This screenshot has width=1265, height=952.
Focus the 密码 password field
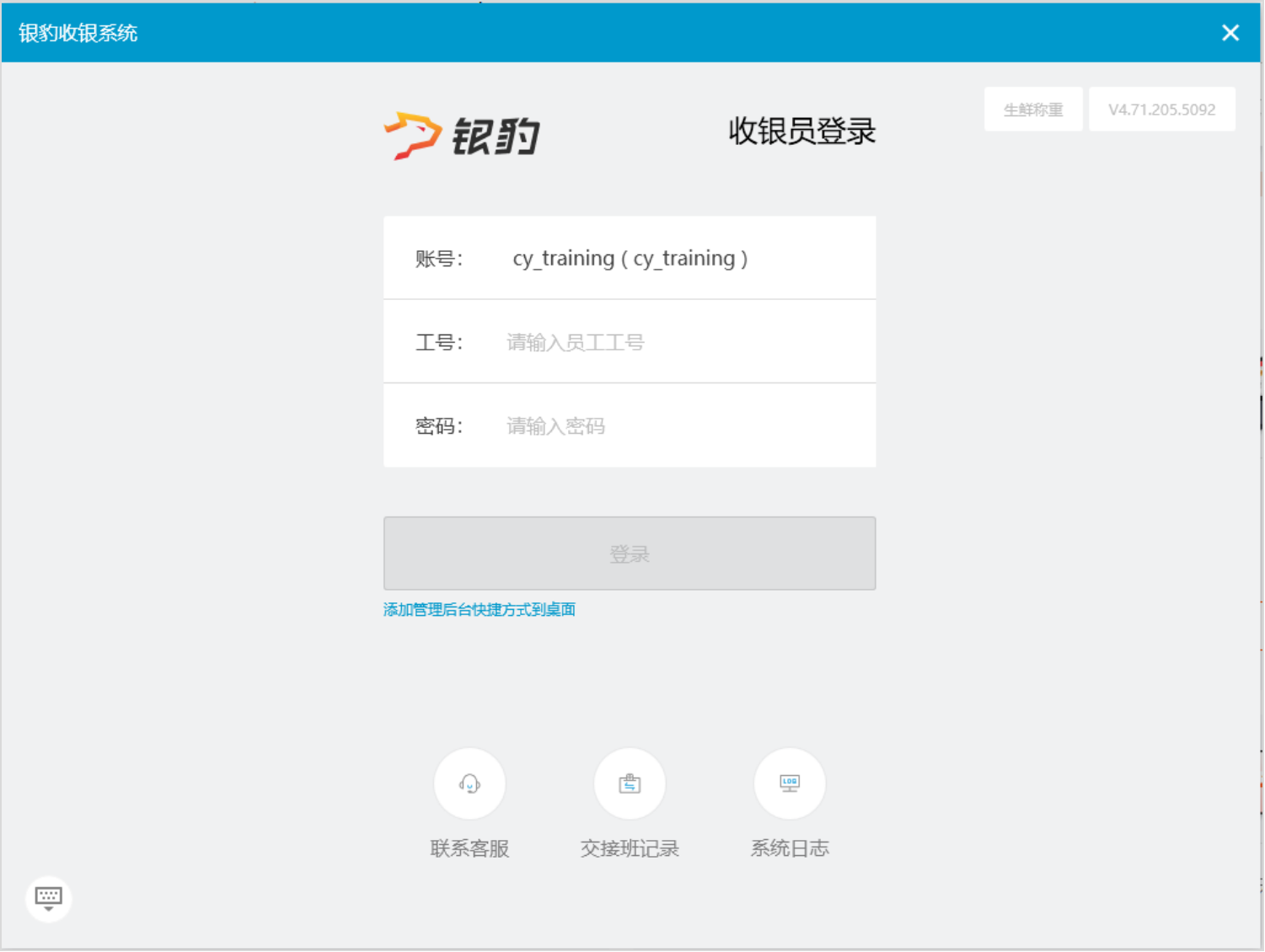point(630,425)
